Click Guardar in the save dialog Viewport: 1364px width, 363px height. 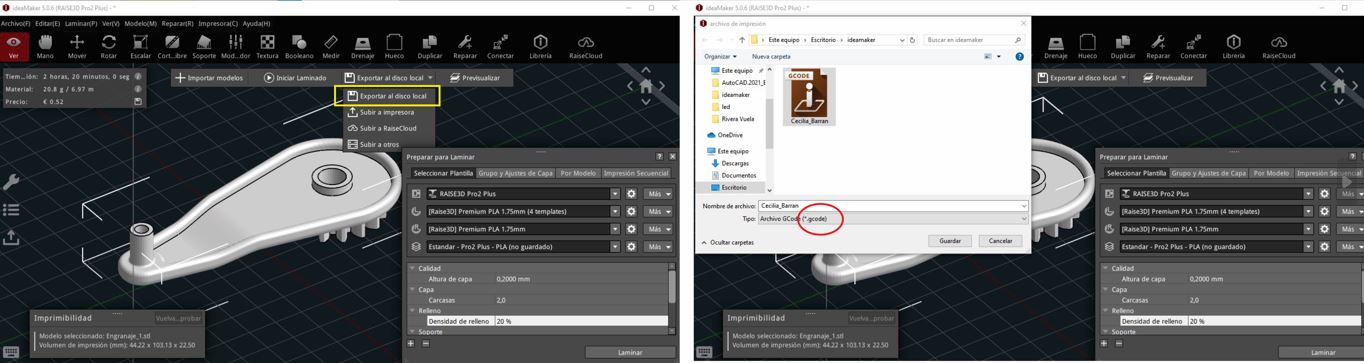pyautogui.click(x=950, y=241)
